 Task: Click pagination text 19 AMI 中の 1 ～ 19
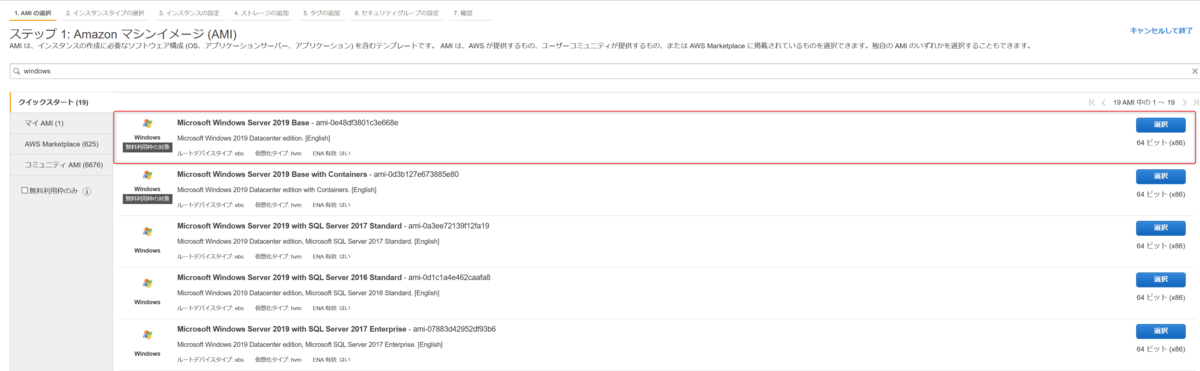point(1143,102)
